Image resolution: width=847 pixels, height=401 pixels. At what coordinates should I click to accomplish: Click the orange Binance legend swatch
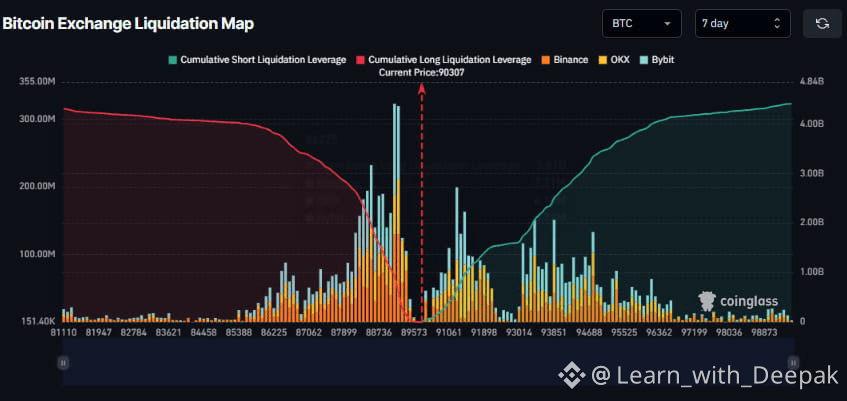click(545, 60)
